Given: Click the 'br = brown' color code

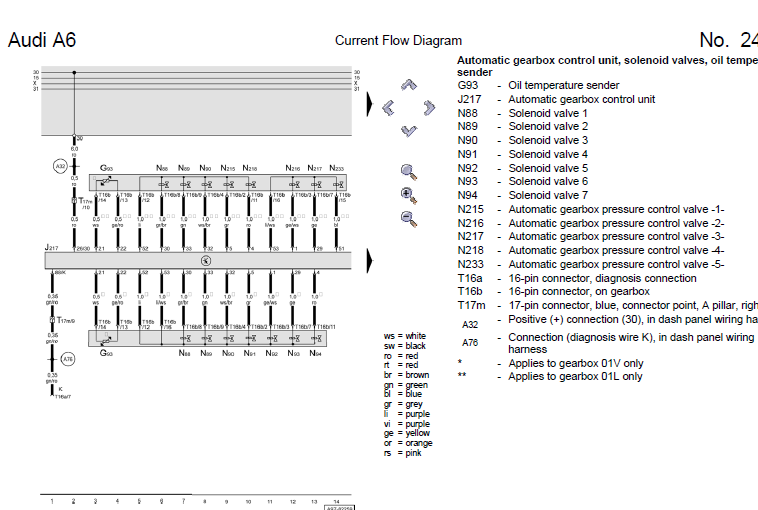Looking at the screenshot, I should tap(407, 375).
